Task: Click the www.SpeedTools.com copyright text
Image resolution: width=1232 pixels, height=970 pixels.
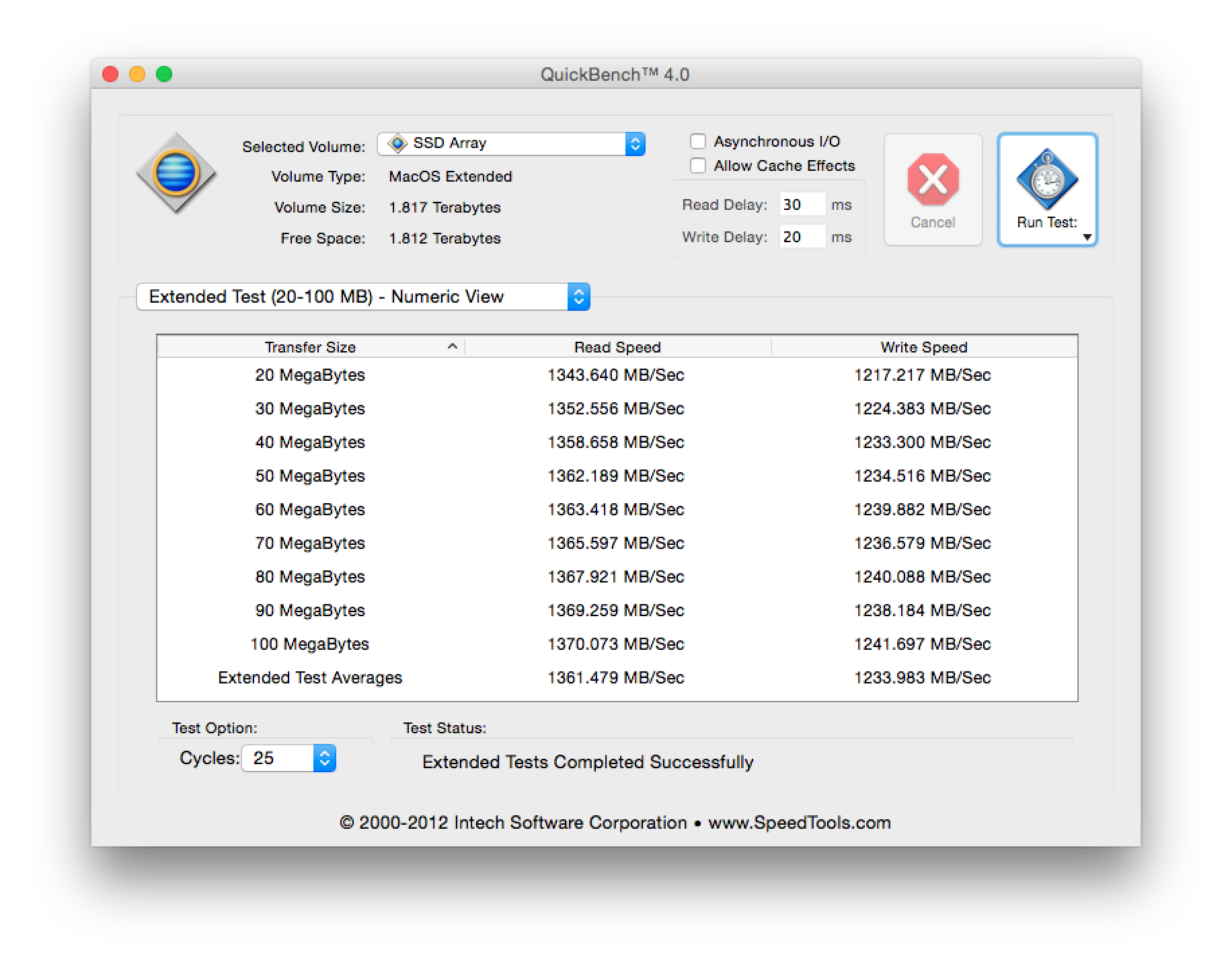Action: [x=800, y=823]
